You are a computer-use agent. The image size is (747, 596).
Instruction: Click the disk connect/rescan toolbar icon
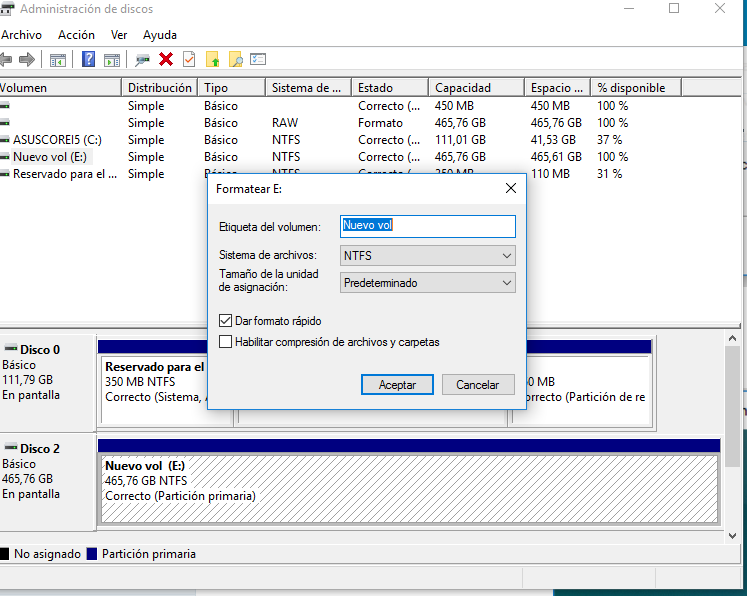click(143, 60)
